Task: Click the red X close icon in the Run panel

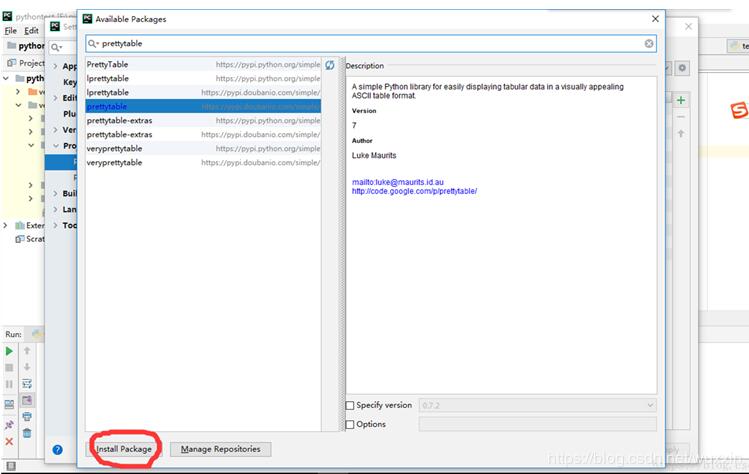Action: pyautogui.click(x=9, y=442)
